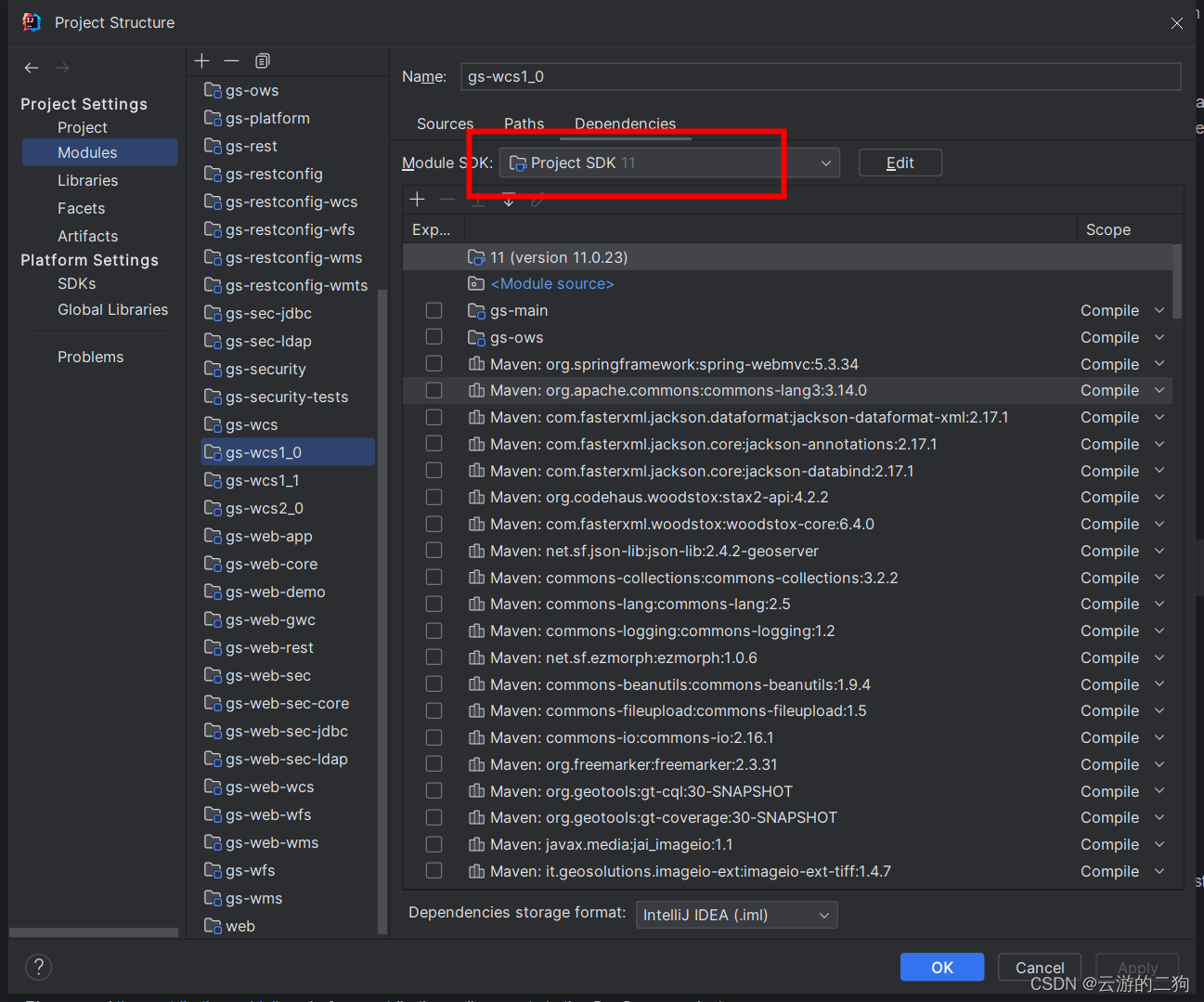Click the copy module icon
1204x1002 pixels.
click(x=263, y=60)
